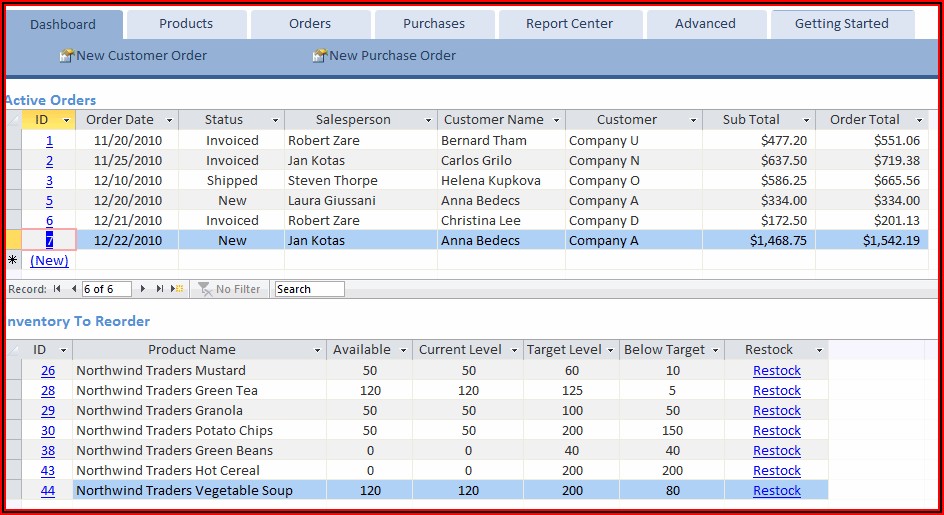
Task: Go to previous record arrow
Action: tap(73, 289)
